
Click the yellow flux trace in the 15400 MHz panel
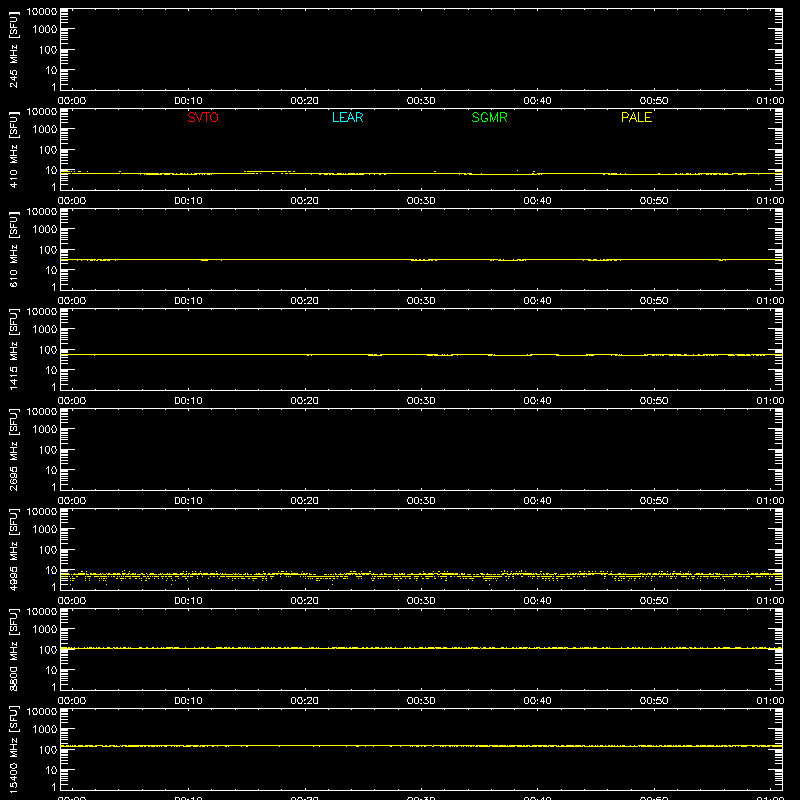pyautogui.click(x=421, y=746)
